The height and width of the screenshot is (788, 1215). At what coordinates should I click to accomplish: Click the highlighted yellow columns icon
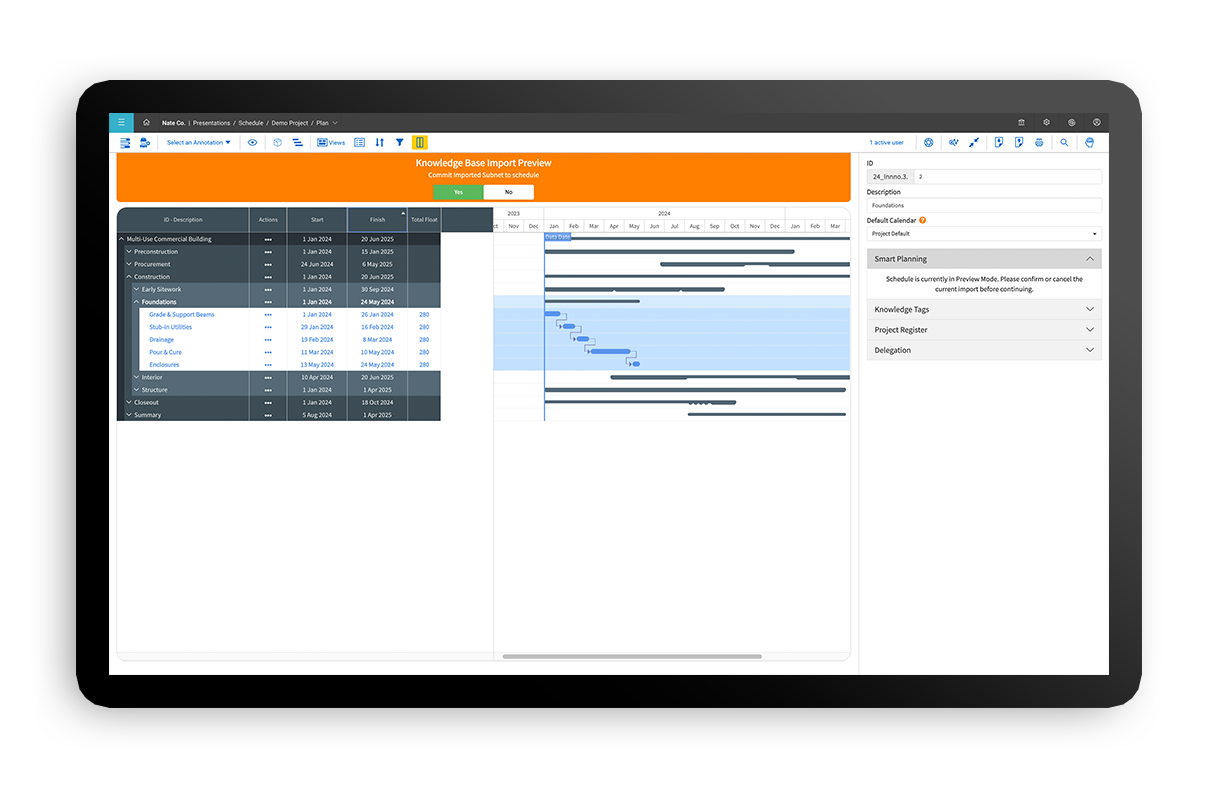[419, 143]
